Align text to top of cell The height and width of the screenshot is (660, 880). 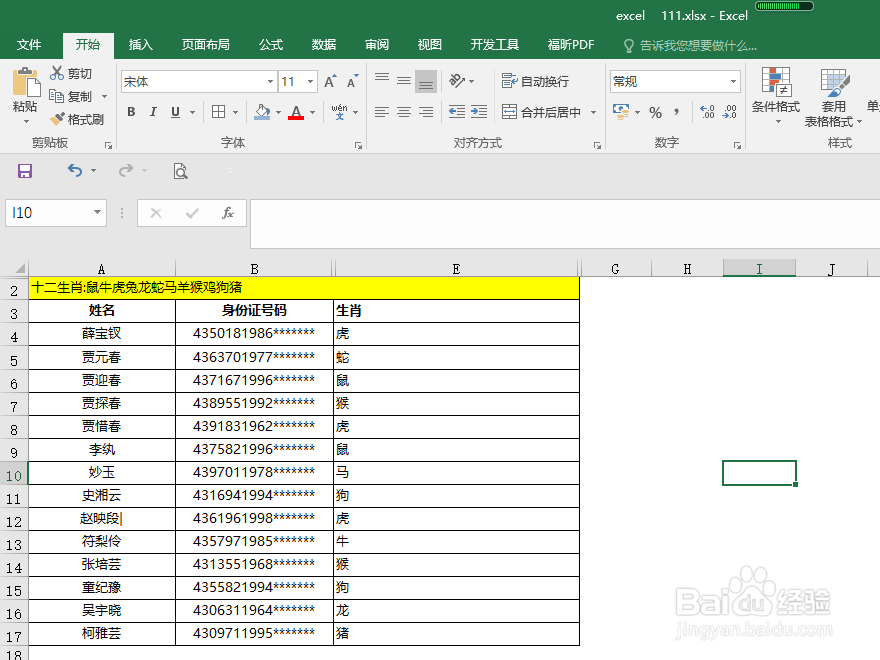pos(382,81)
